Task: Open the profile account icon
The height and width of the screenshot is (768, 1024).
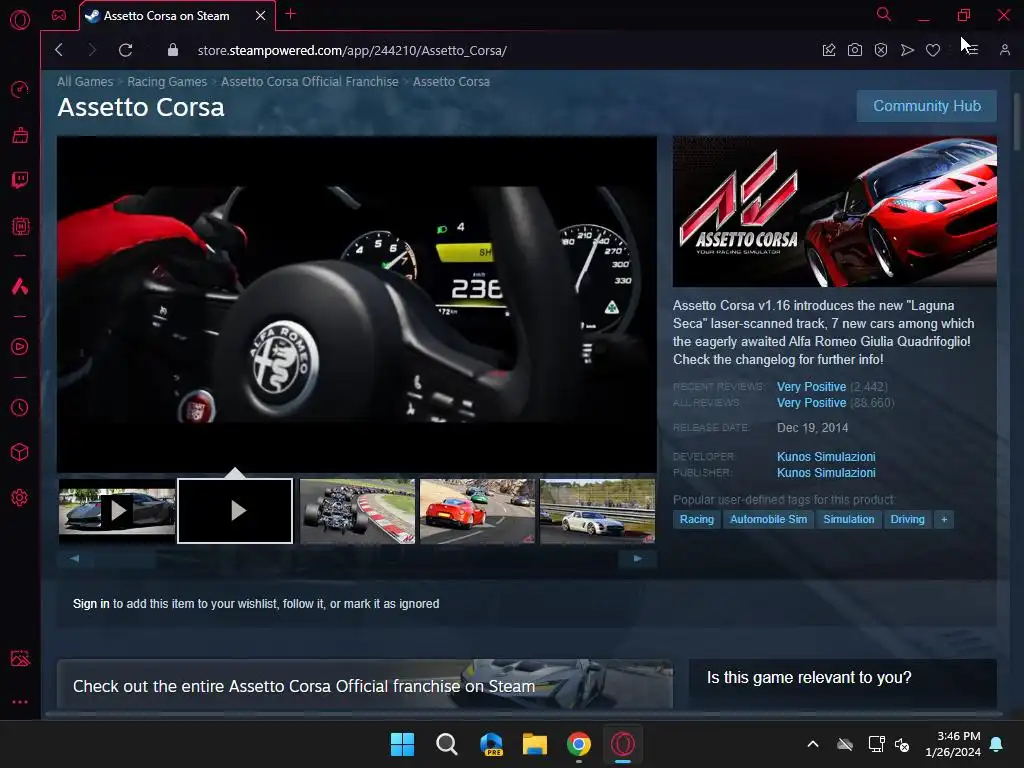Action: click(x=1005, y=50)
